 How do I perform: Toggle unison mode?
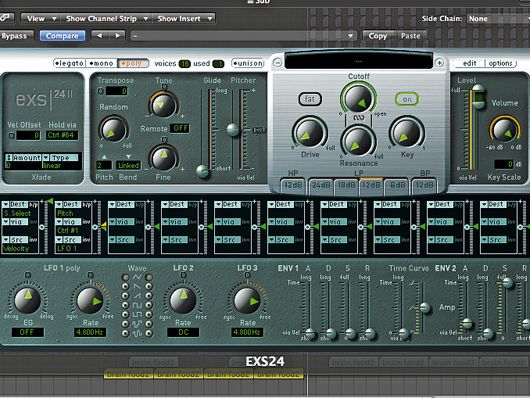click(x=248, y=63)
